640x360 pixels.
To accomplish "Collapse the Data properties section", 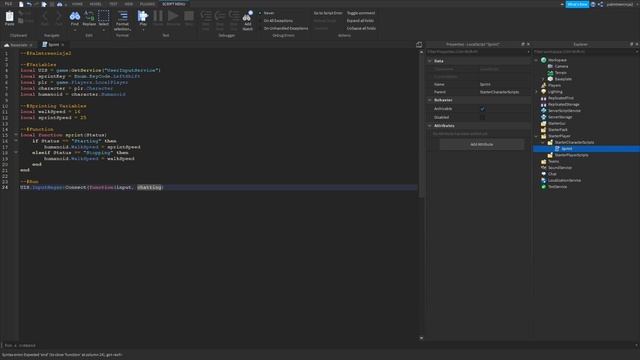I will point(430,61).
